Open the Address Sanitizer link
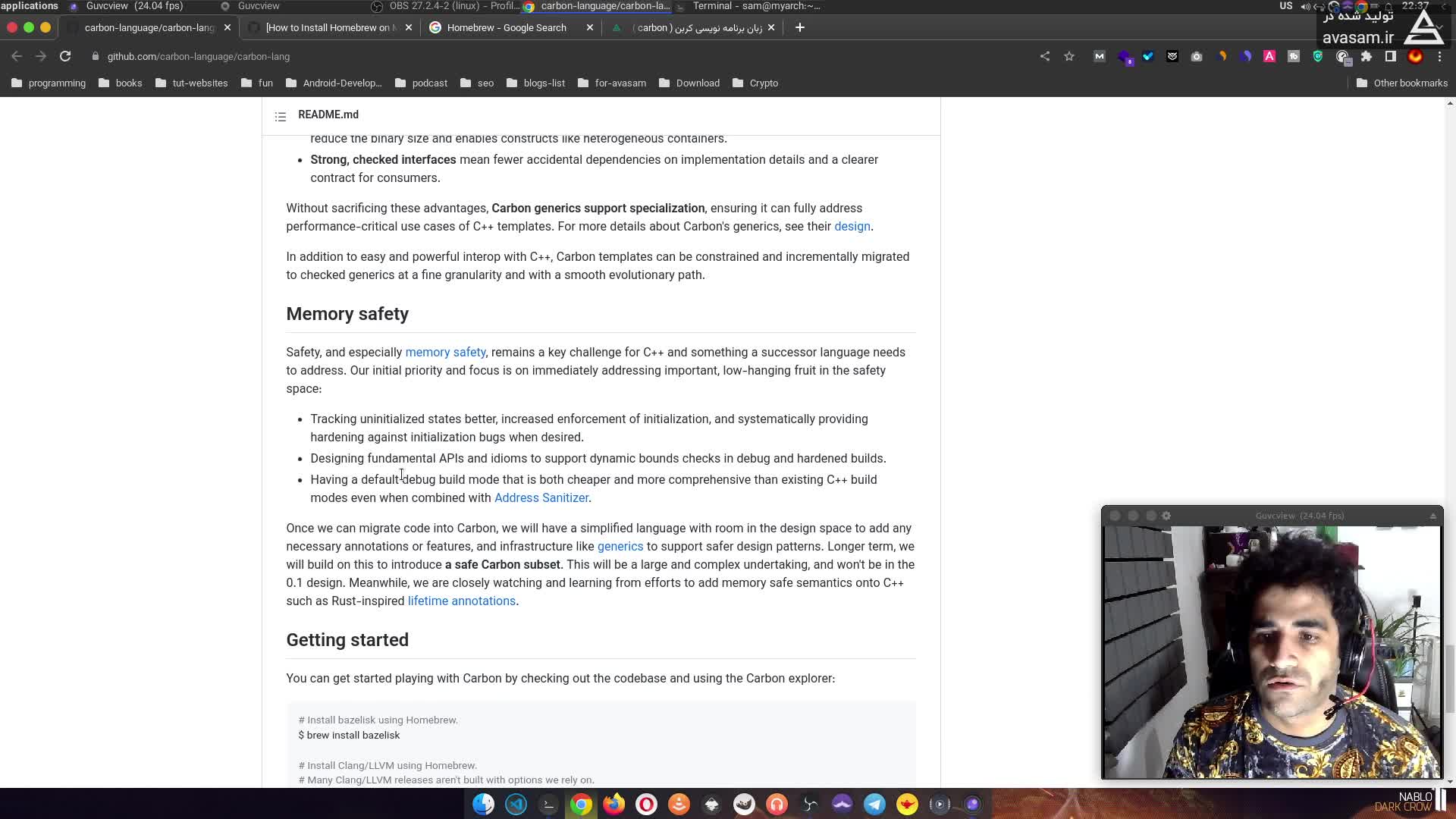 coord(541,497)
